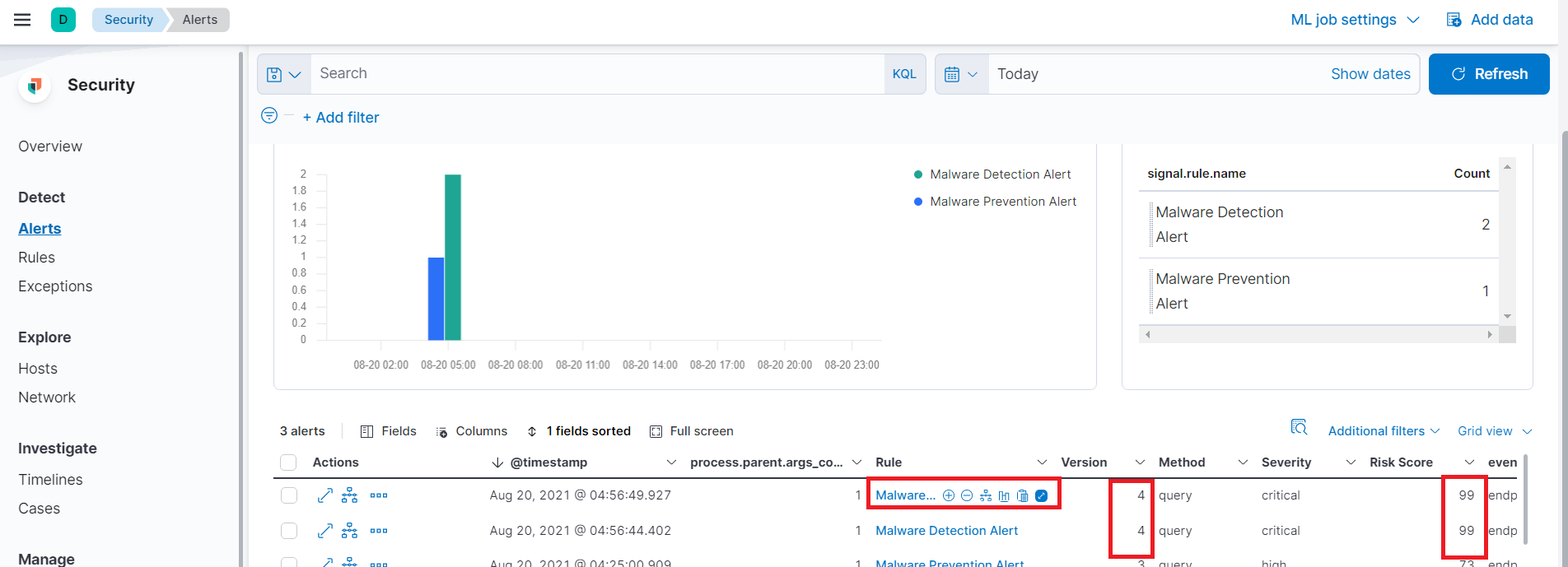Screen dimensions: 1568x567
Task: Click the blue expand cell icon on Rule cell
Action: pyautogui.click(x=1042, y=495)
